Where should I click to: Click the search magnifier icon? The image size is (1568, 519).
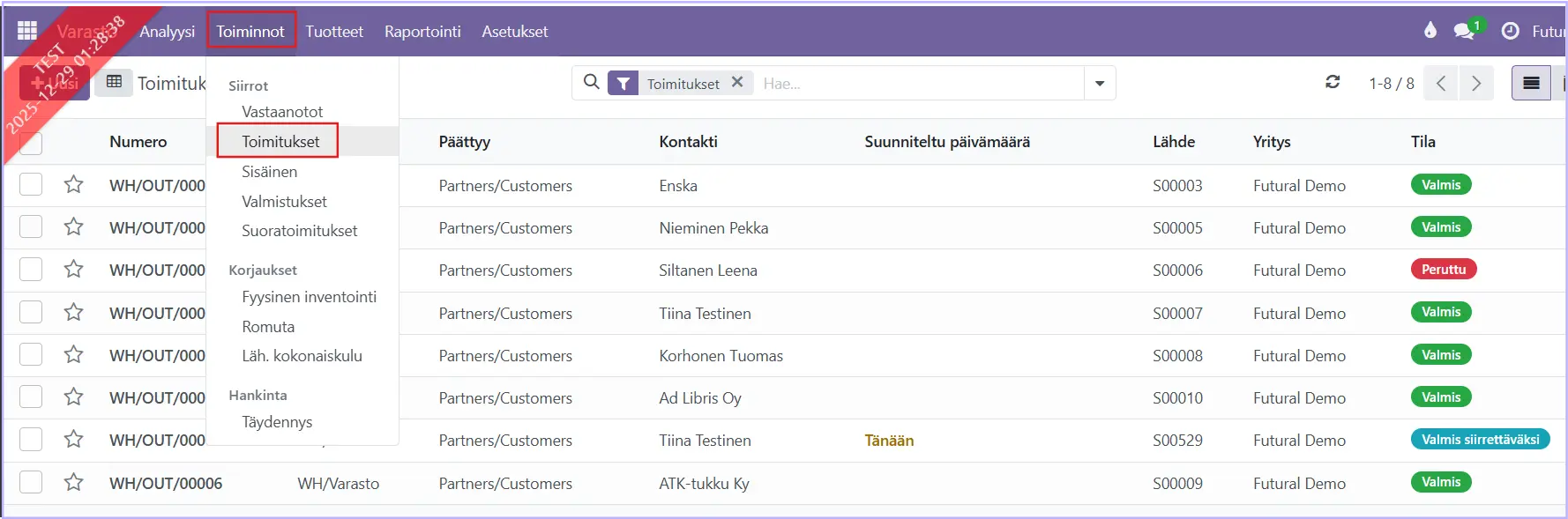click(592, 82)
